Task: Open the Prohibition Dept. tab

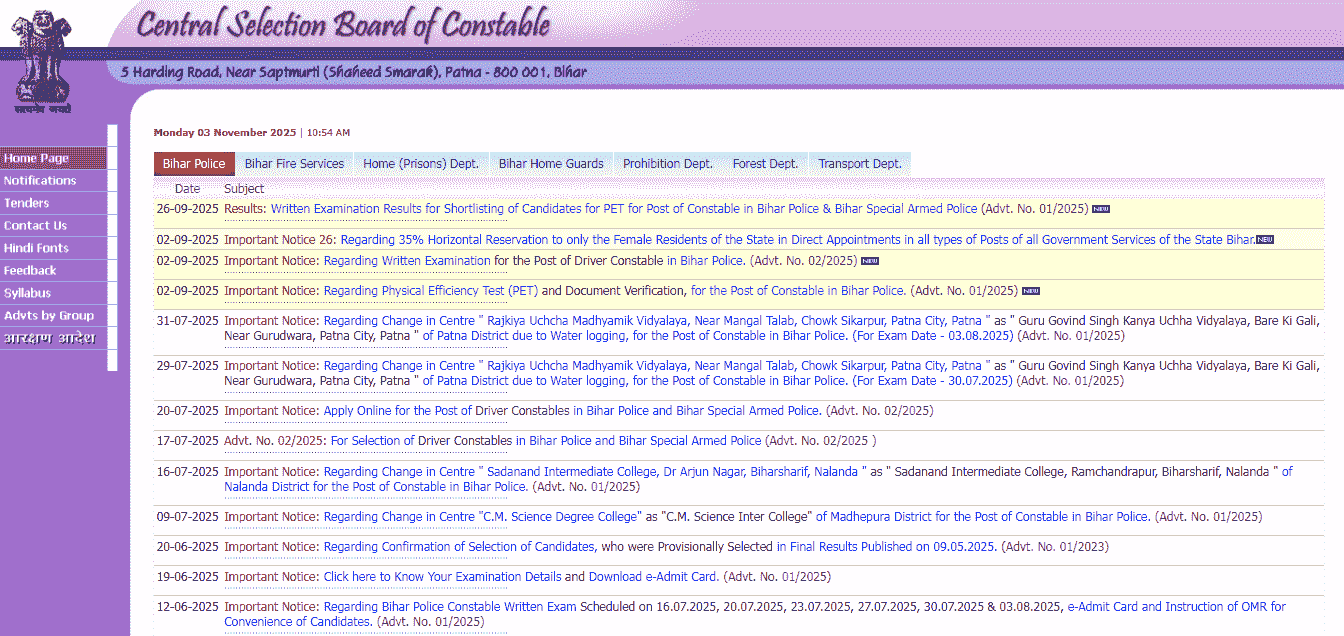Action: click(x=668, y=164)
